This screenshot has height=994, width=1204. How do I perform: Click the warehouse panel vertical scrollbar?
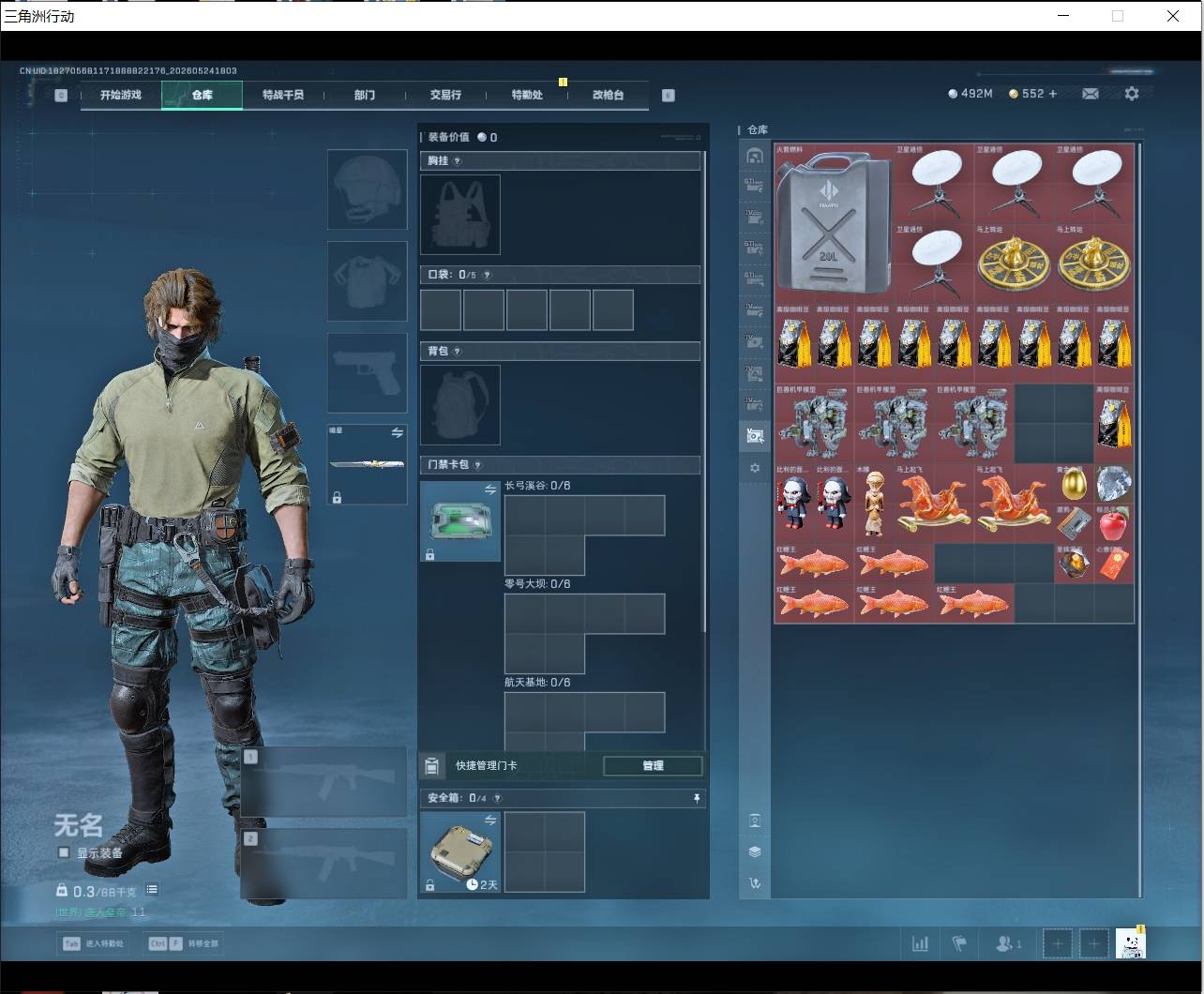click(1140, 520)
